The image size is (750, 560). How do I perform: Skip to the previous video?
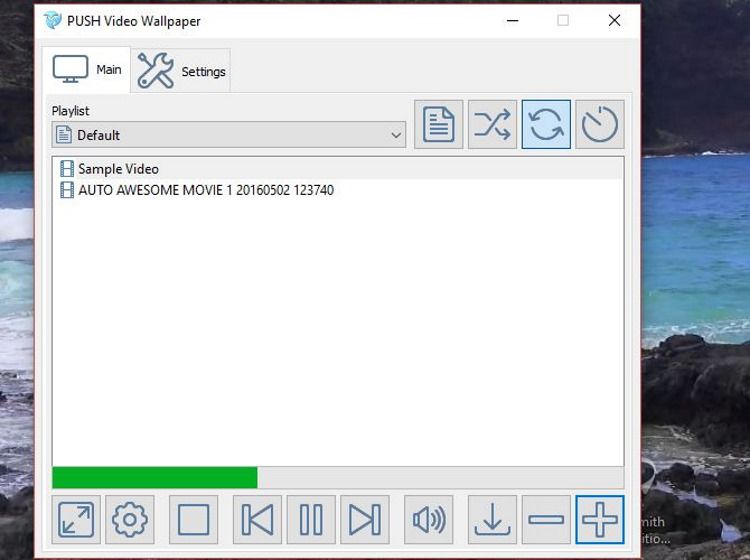257,520
